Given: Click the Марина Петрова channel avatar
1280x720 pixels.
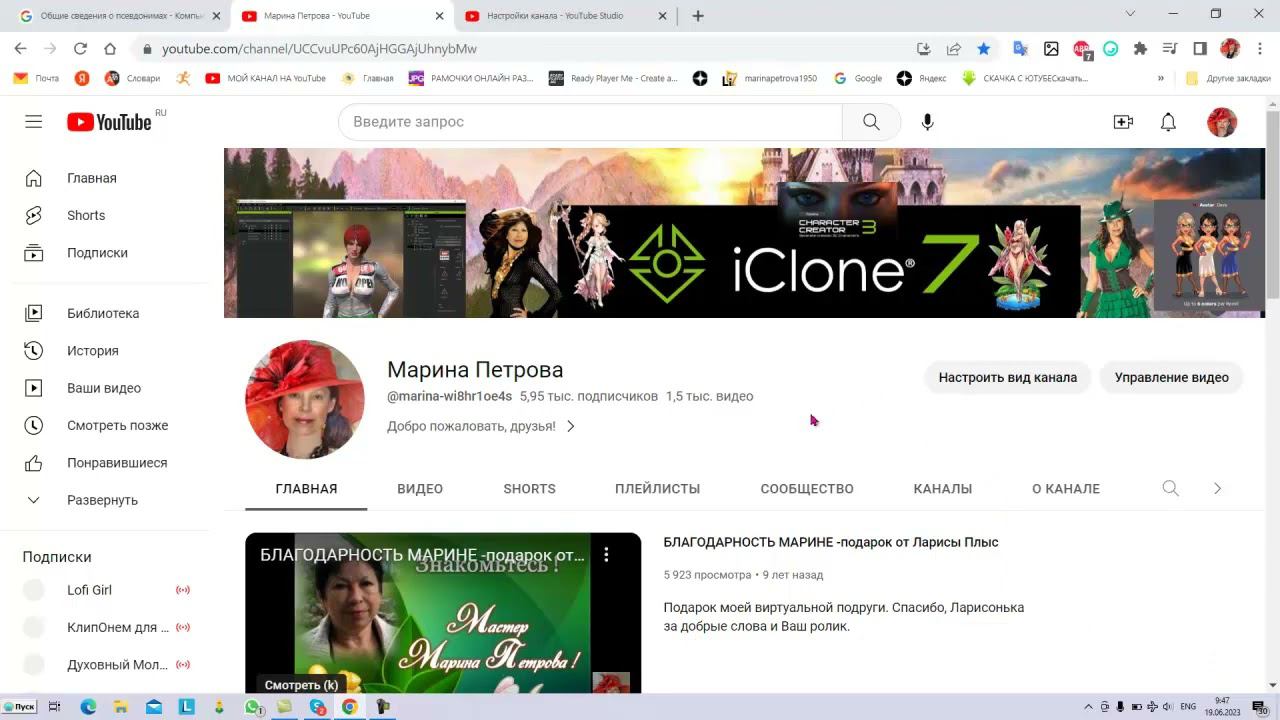Looking at the screenshot, I should 305,400.
